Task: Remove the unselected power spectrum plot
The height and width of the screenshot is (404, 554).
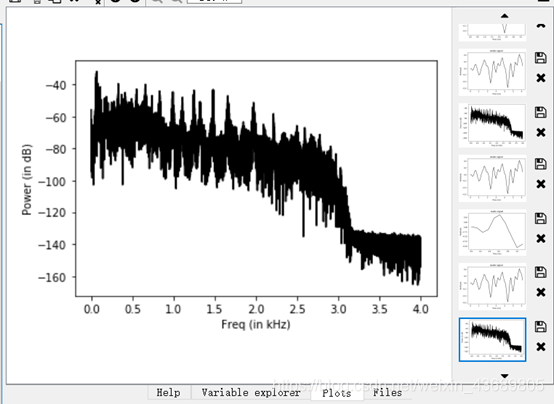Action: coord(541,133)
